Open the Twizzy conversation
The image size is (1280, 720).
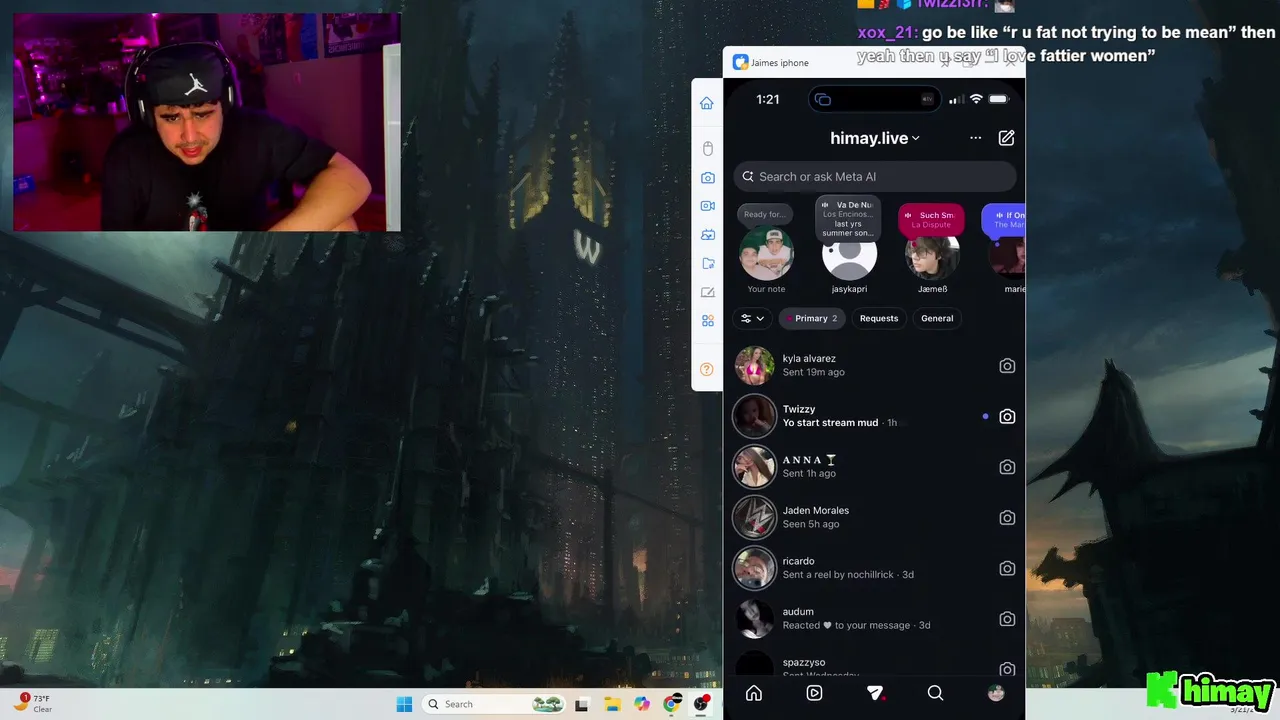(874, 416)
